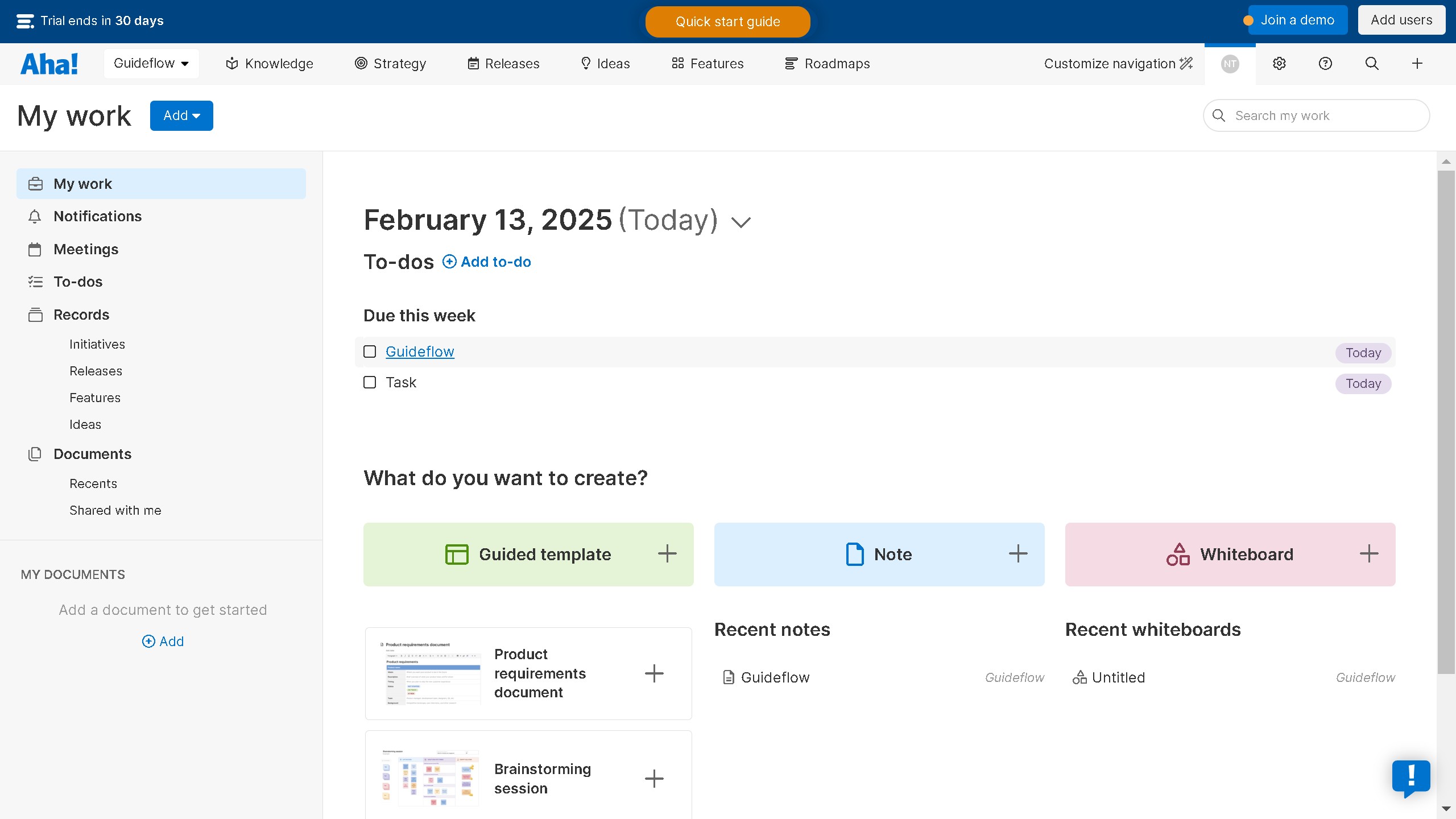Expand the date selector next to Today
The height and width of the screenshot is (819, 1456).
[x=740, y=221]
